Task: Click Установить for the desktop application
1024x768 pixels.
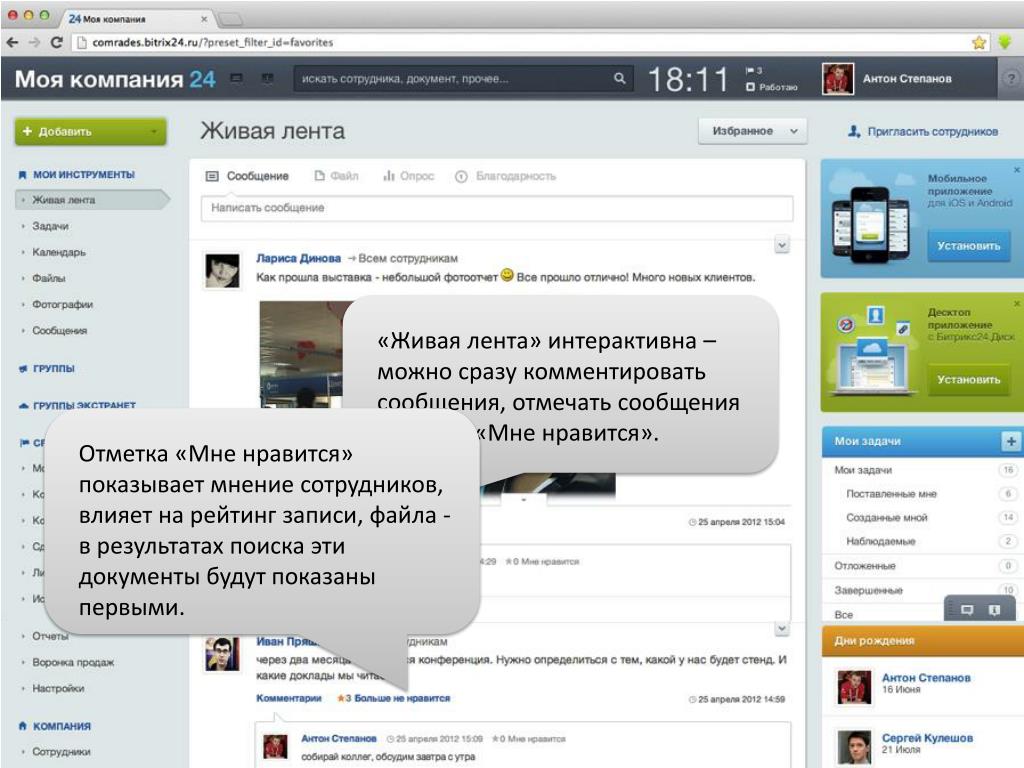Action: point(968,379)
